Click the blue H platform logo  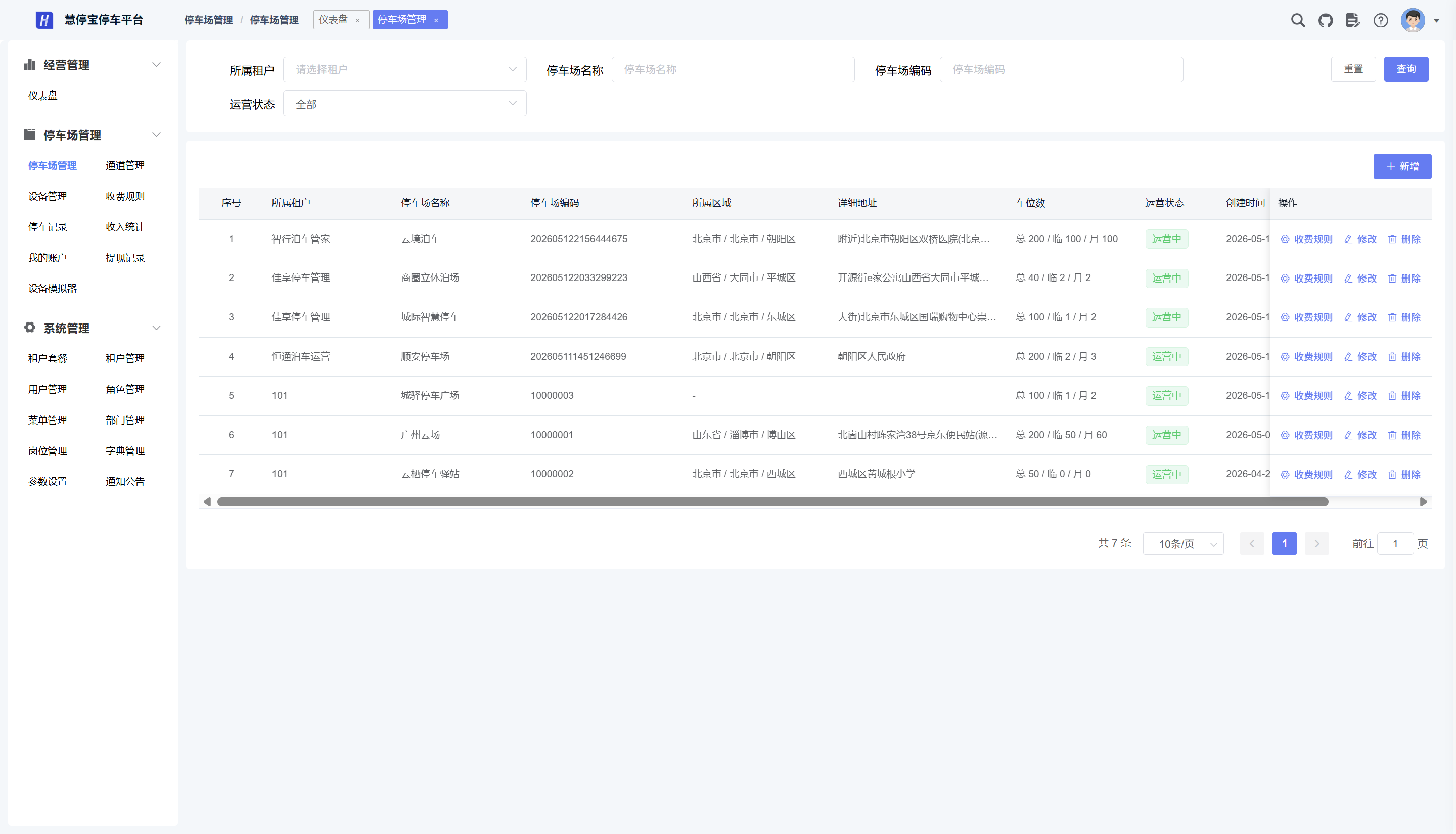click(44, 20)
